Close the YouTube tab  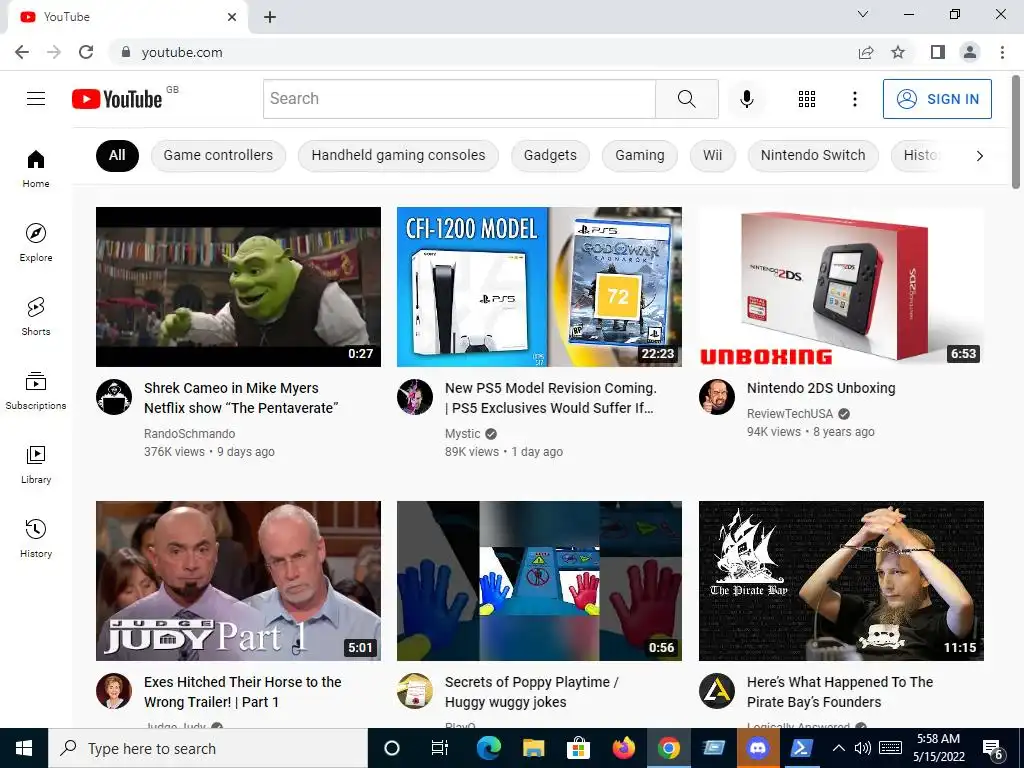click(232, 17)
